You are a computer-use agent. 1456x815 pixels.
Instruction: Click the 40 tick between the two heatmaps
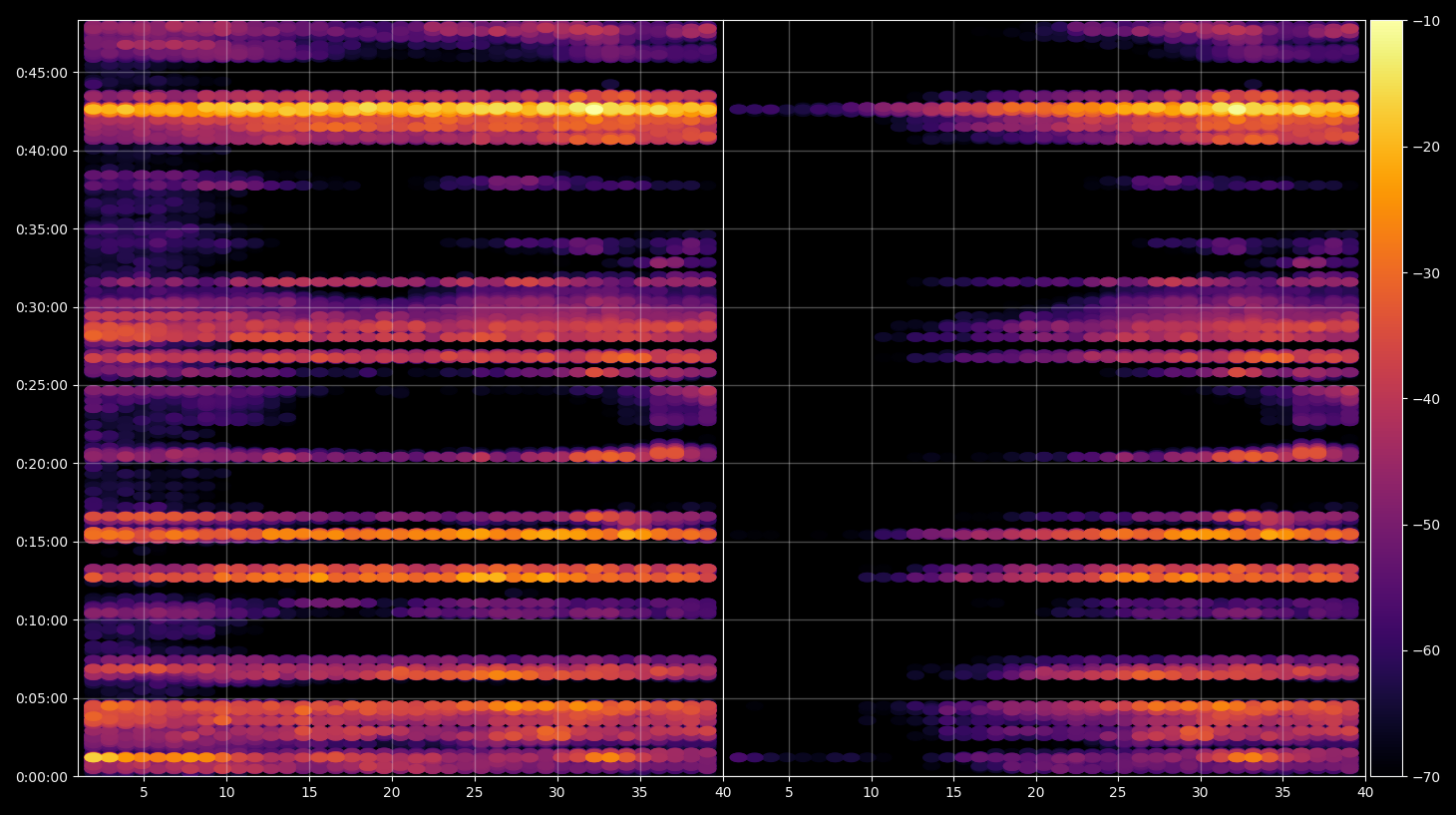[723, 793]
